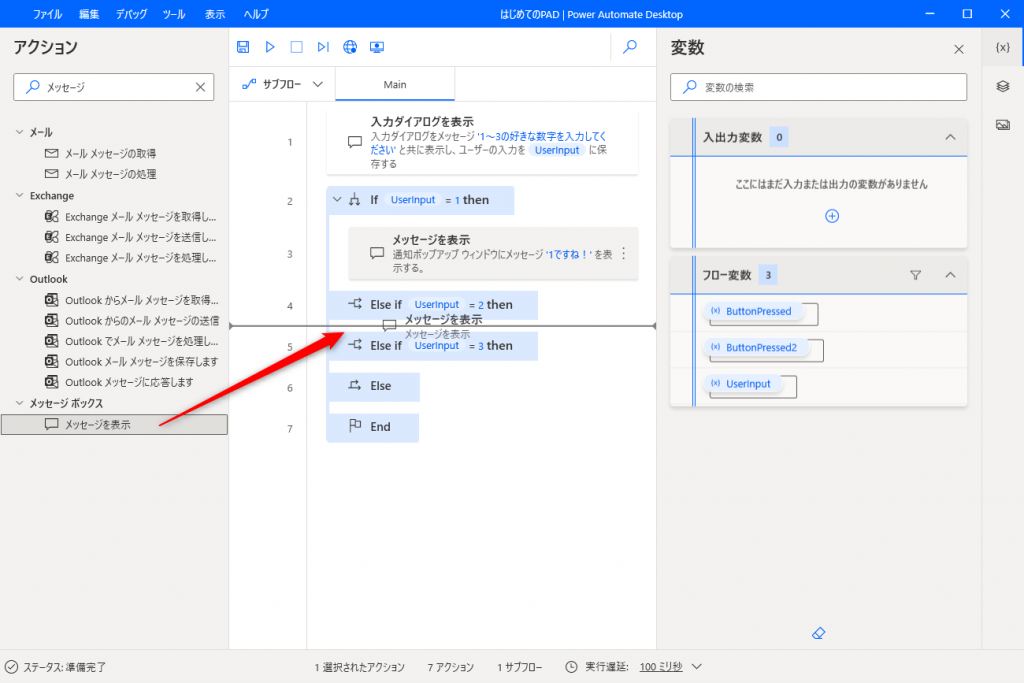This screenshot has height=683, width=1024.
Task: Select the メッセージを表示 action in action list
Action: point(114,424)
